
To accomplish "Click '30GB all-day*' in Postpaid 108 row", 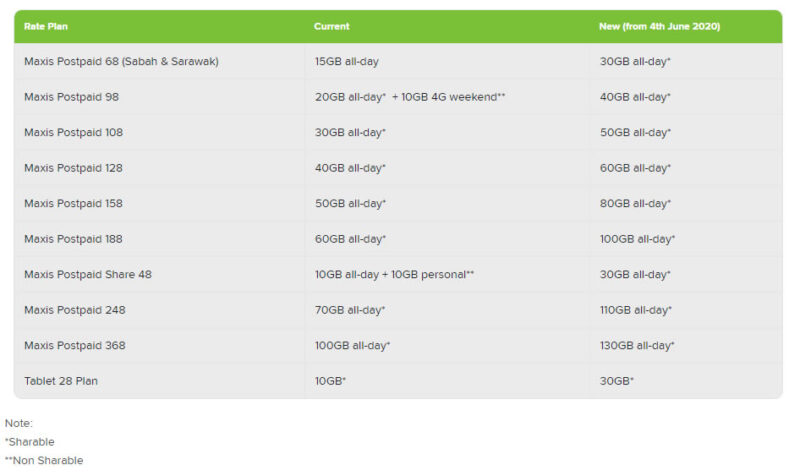I will point(350,132).
